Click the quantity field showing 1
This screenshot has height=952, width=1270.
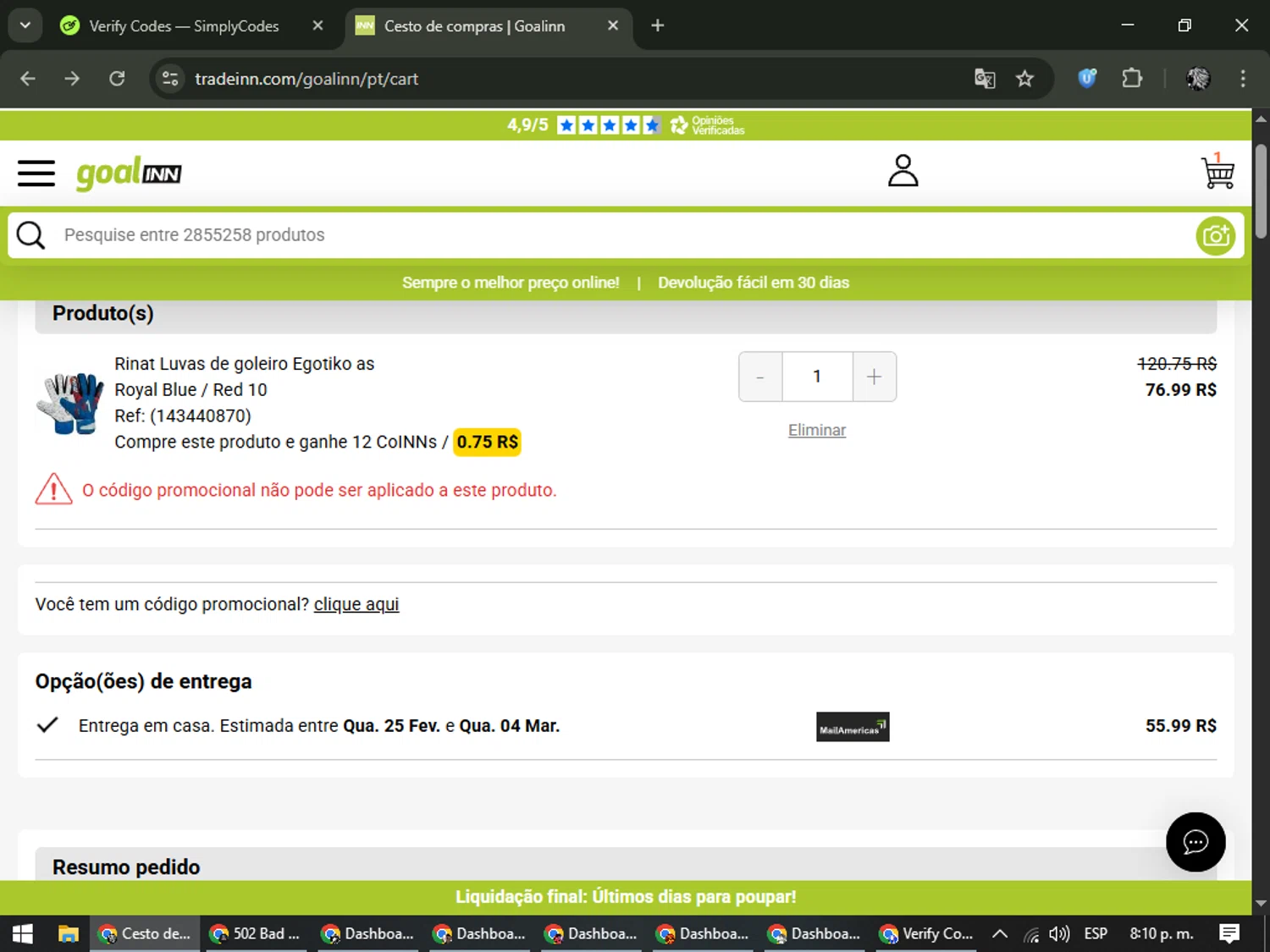click(x=817, y=377)
